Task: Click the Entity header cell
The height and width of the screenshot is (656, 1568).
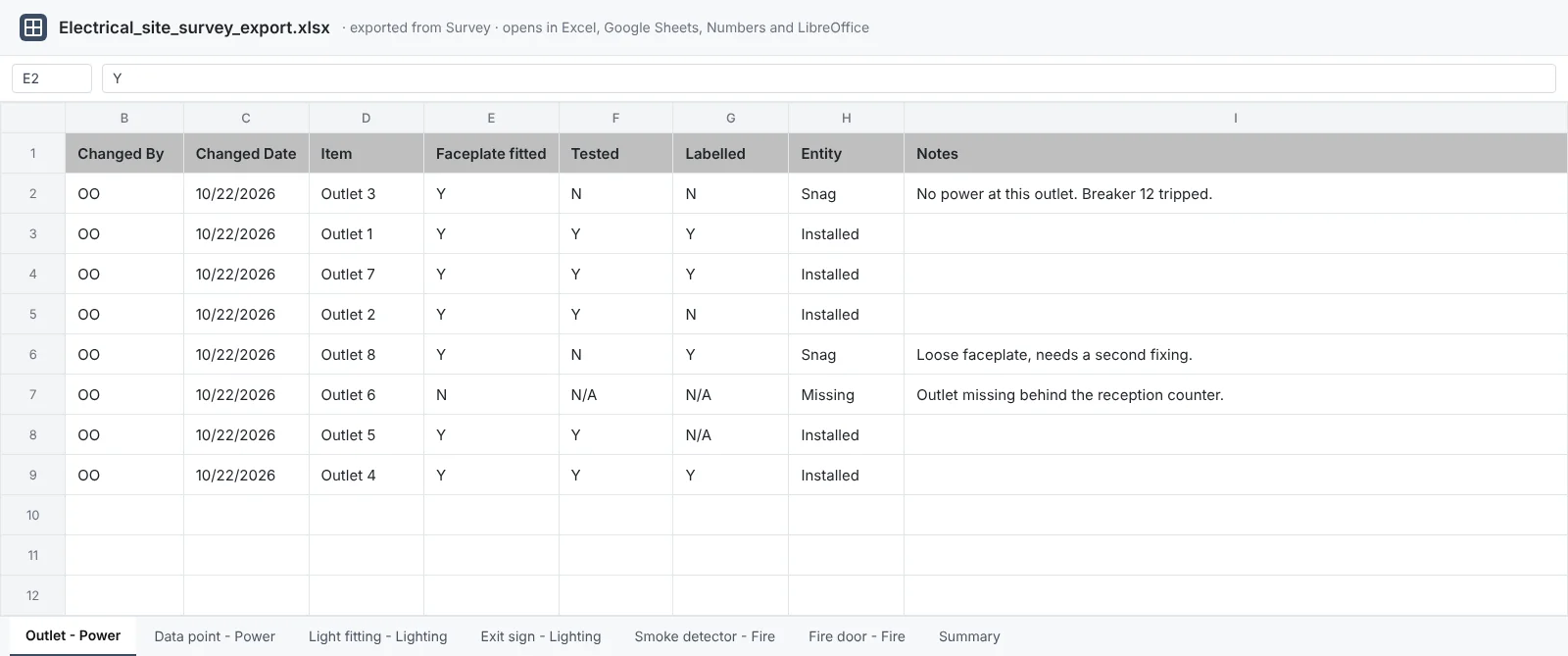Action: [x=846, y=153]
